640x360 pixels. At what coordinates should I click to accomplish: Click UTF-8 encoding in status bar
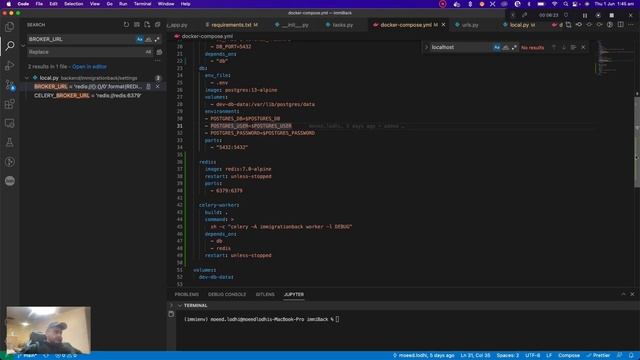click(532, 356)
